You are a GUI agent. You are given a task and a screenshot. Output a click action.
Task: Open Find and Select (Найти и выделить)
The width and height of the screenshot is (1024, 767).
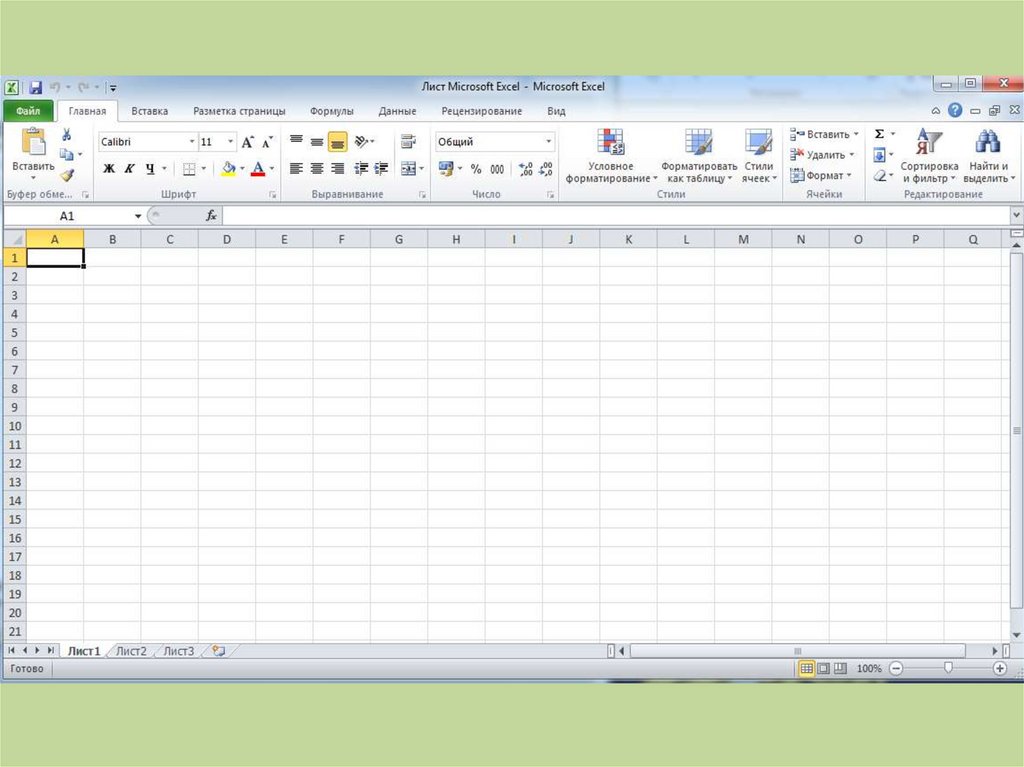989,156
